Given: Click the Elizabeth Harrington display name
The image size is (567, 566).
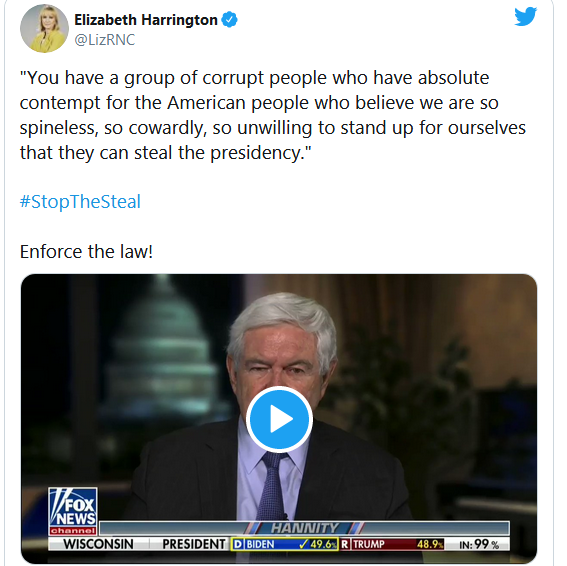Looking at the screenshot, I should [x=146, y=20].
